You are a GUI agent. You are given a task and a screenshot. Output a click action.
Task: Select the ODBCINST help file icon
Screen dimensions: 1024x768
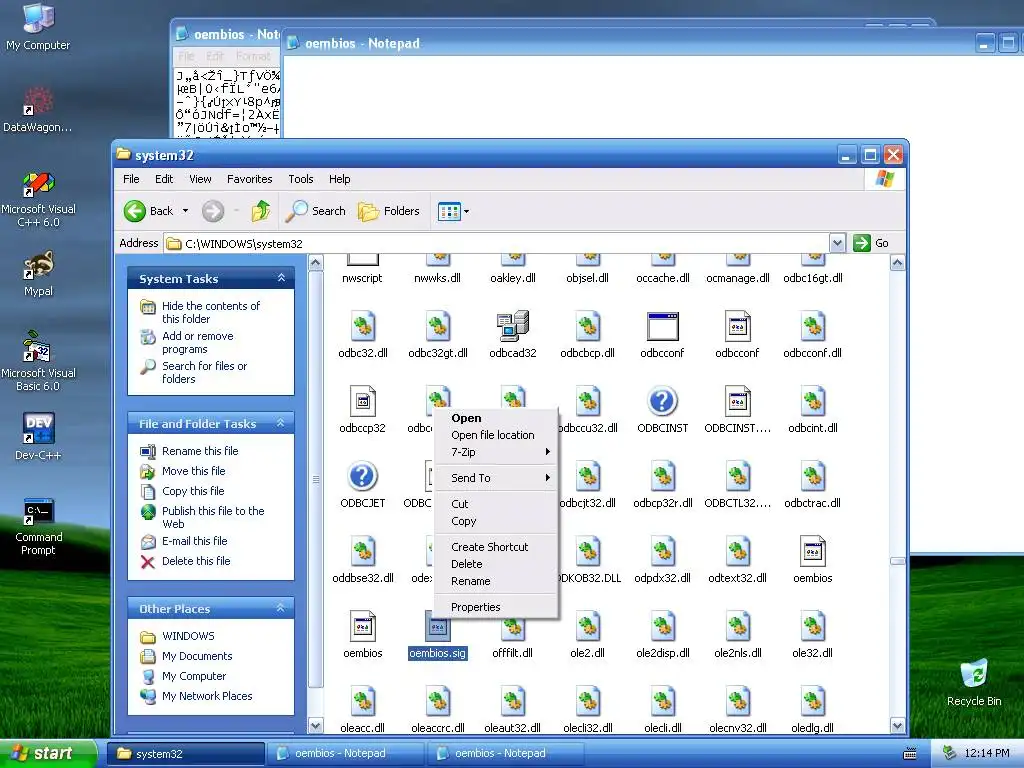click(x=662, y=401)
